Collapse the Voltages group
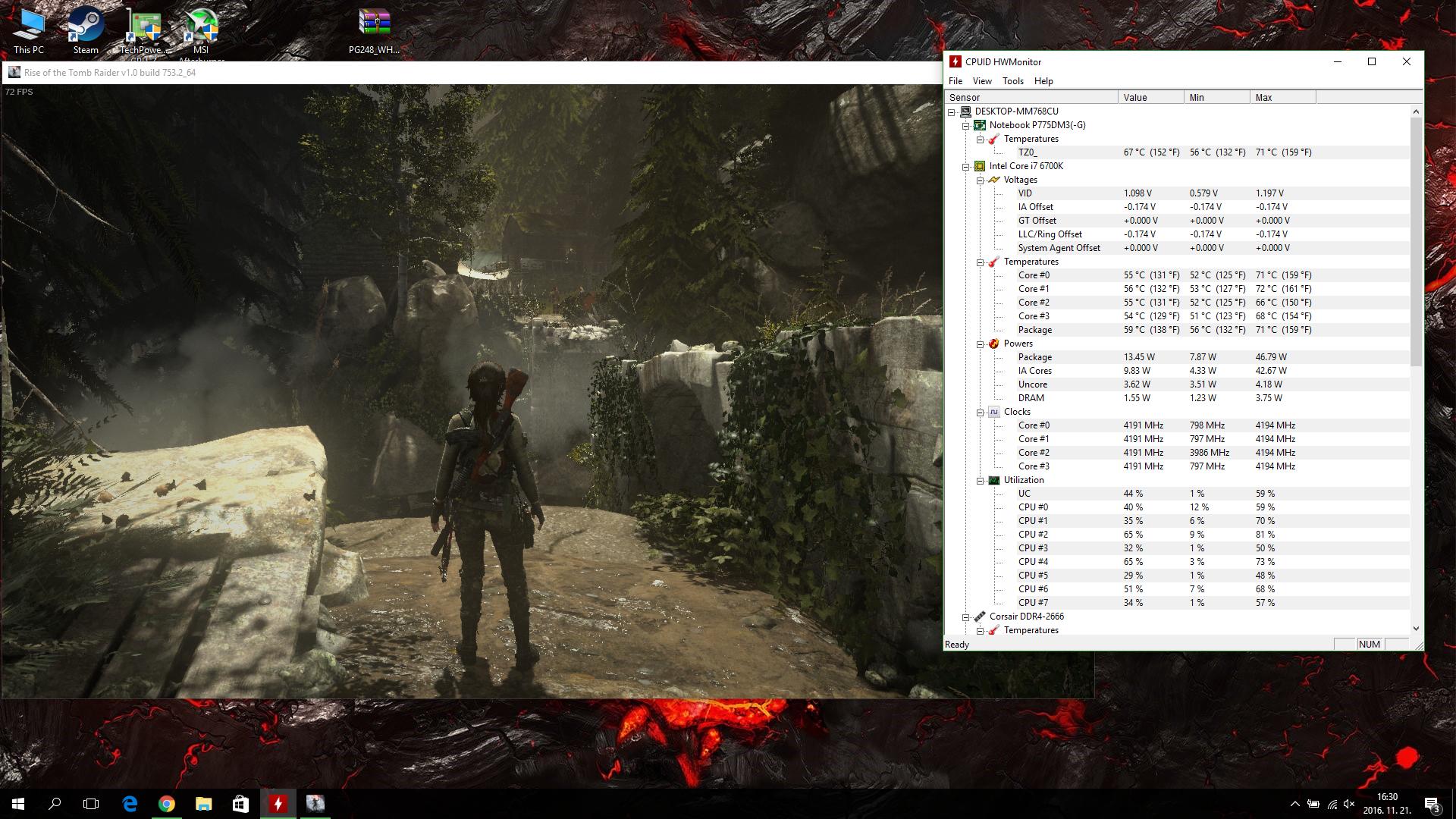This screenshot has height=819, width=1456. click(981, 180)
